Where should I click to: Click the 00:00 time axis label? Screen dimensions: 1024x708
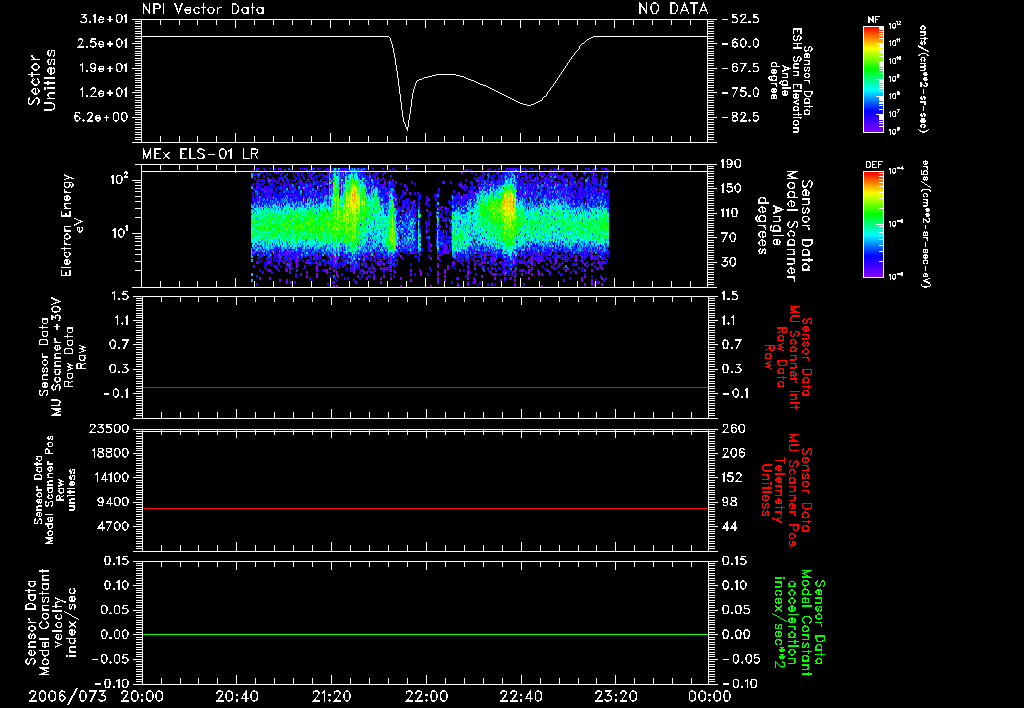click(709, 696)
